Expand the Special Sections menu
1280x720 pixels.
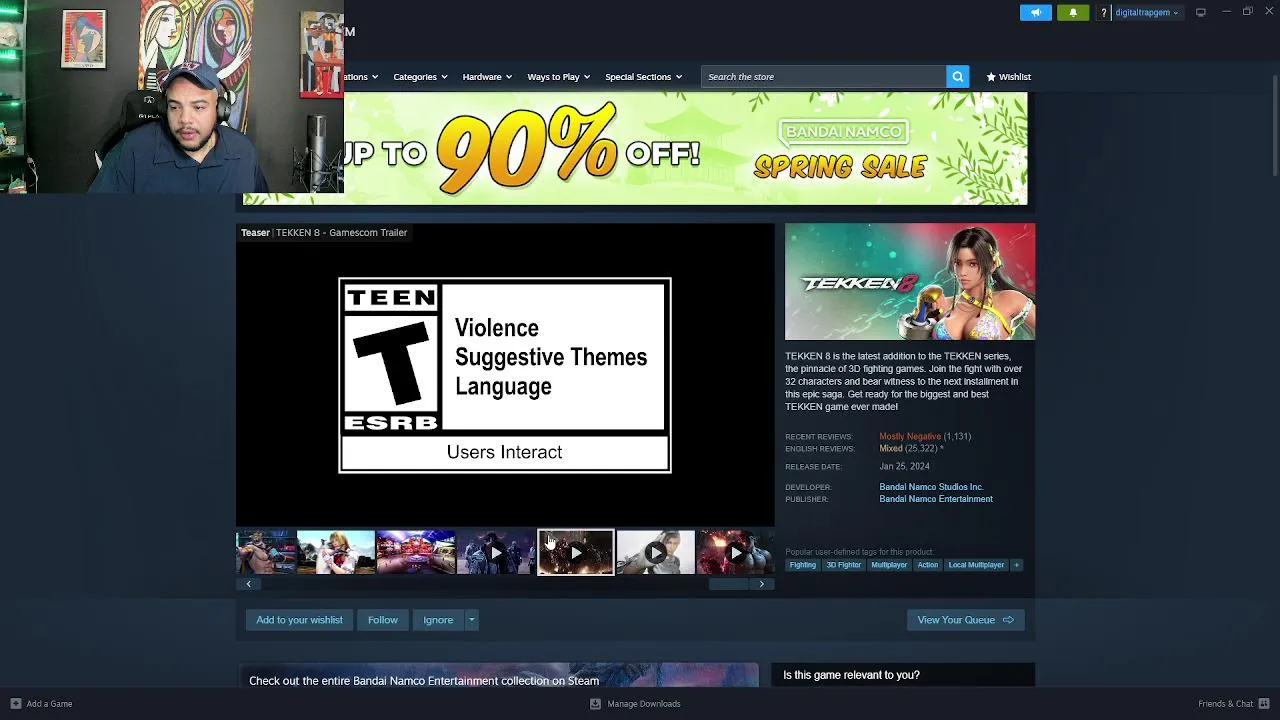point(643,77)
